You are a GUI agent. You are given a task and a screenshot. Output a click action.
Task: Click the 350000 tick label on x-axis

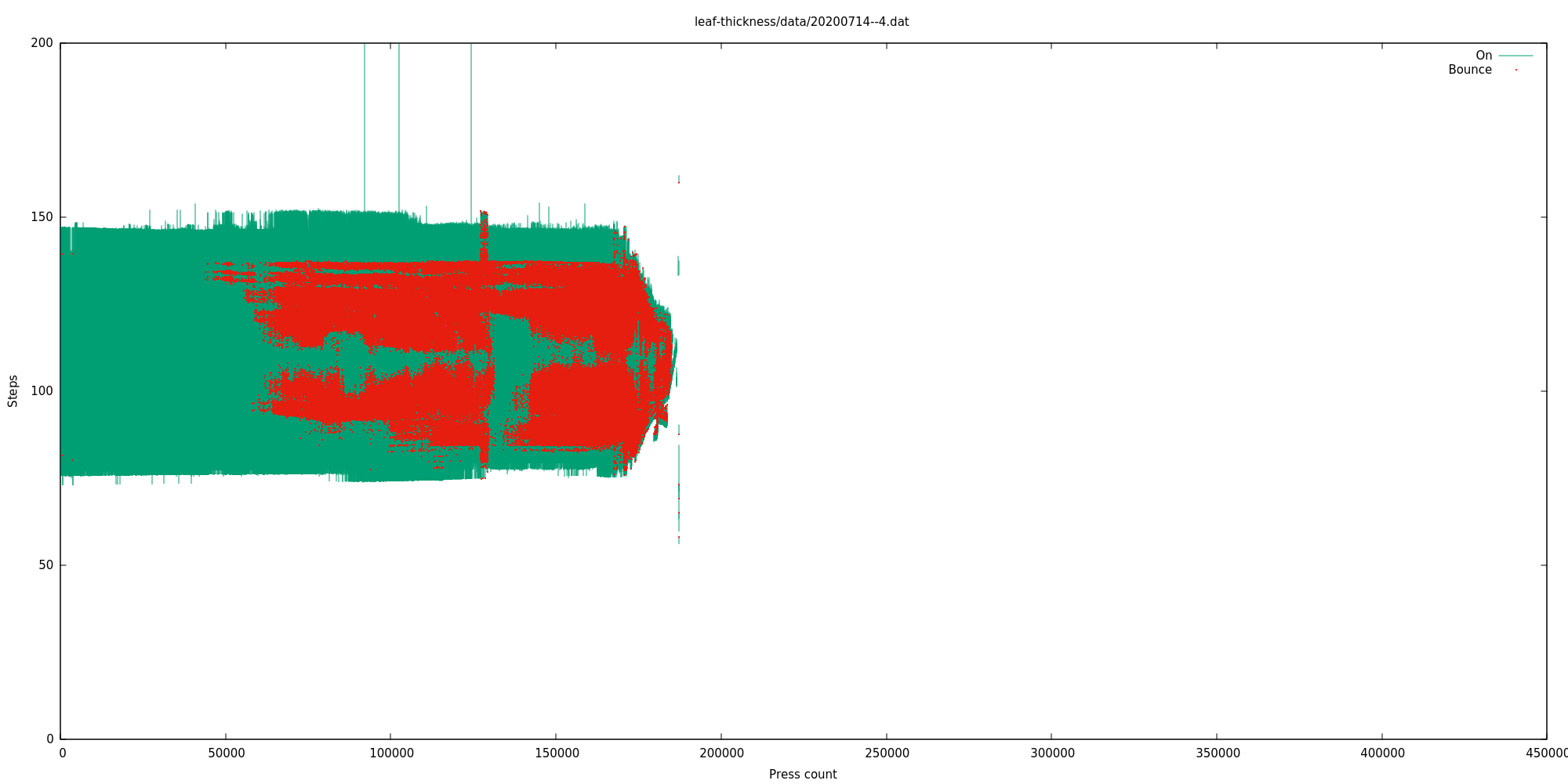point(1217,753)
